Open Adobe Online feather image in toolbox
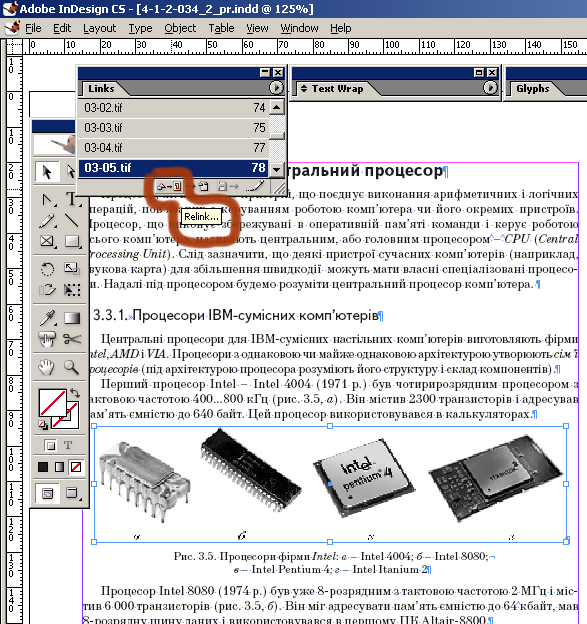Image resolution: width=587 pixels, height=624 pixels. tap(55, 144)
